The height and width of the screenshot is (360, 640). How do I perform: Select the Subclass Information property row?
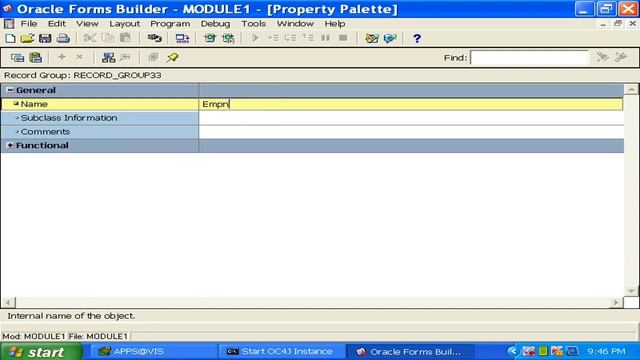tap(312, 118)
